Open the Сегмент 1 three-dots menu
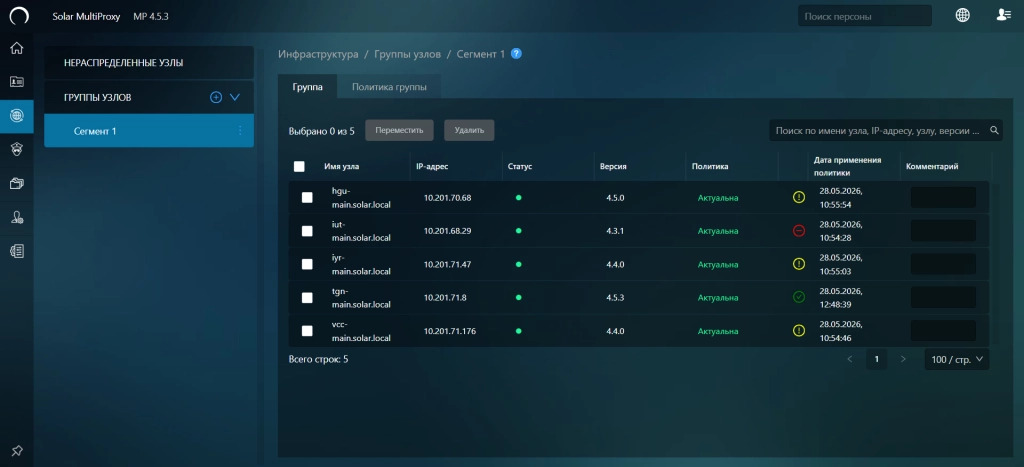Screen dimensions: 1024x467 pos(240,131)
